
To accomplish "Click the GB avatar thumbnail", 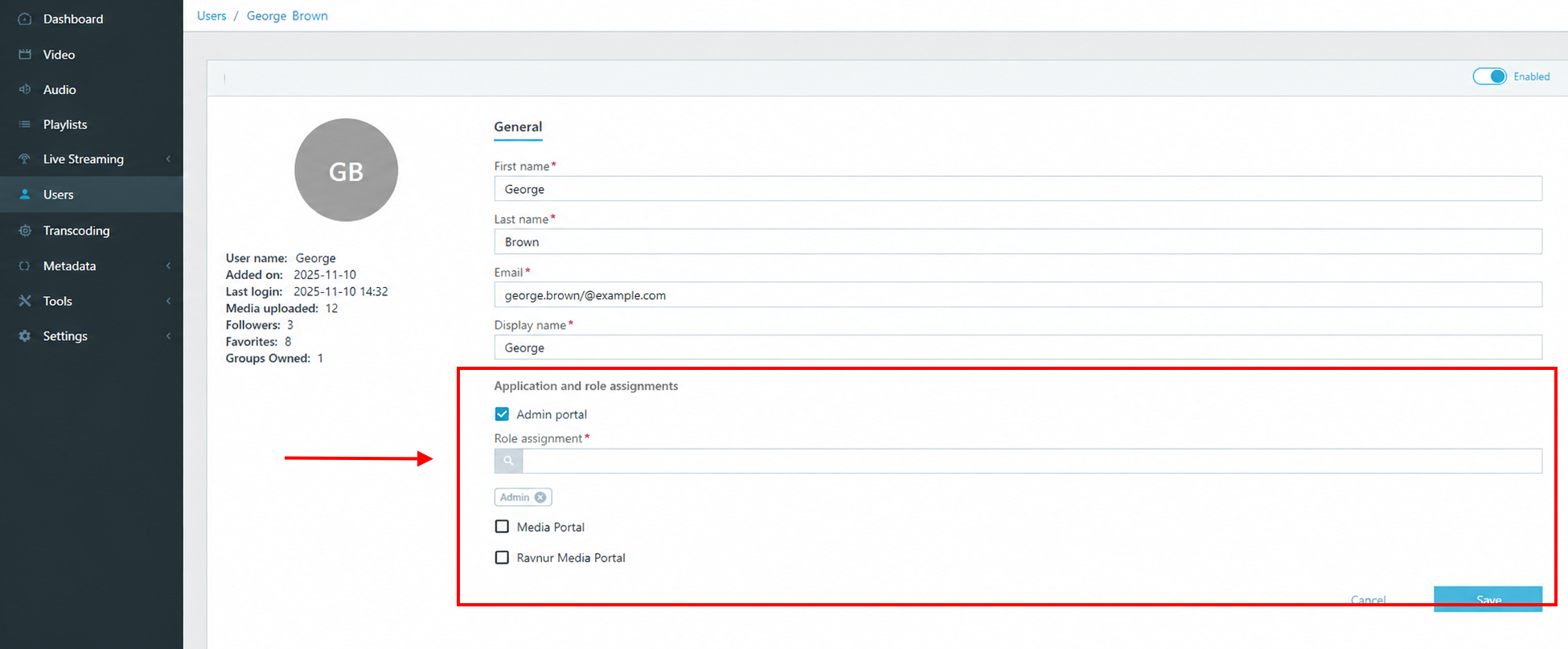I will coord(346,170).
